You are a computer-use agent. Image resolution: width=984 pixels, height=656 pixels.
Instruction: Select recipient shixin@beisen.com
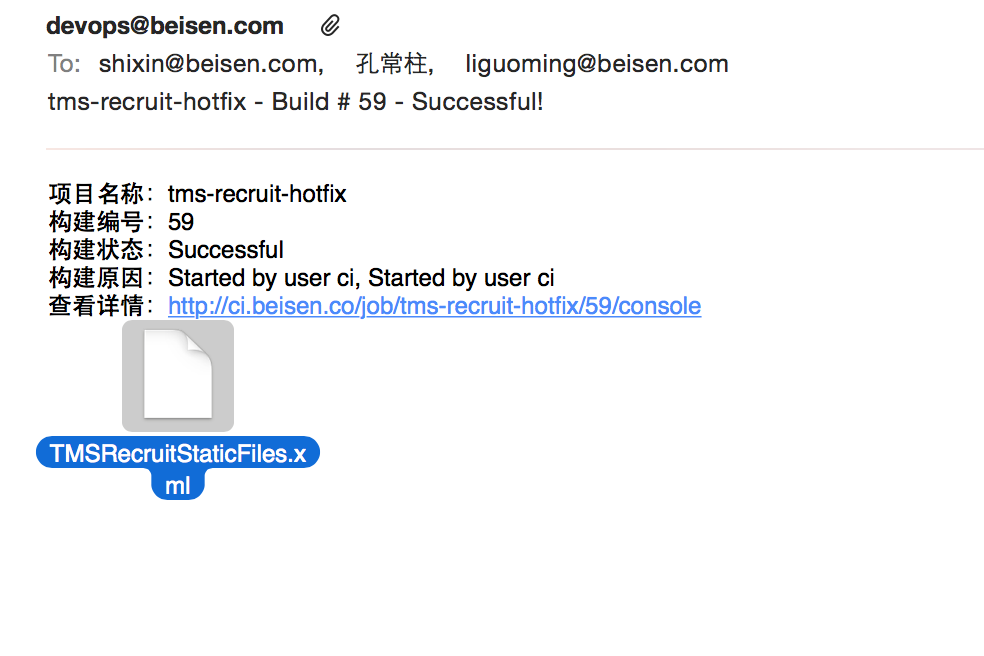coord(211,64)
